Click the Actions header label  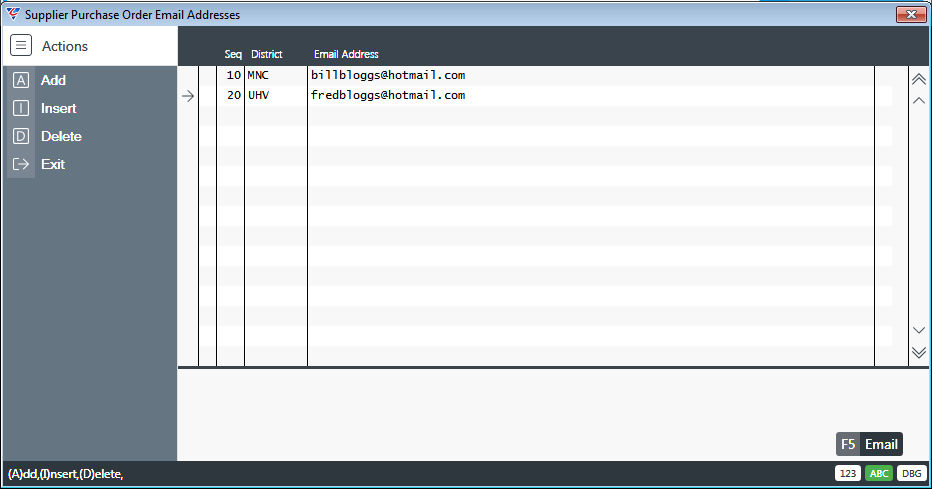click(65, 46)
